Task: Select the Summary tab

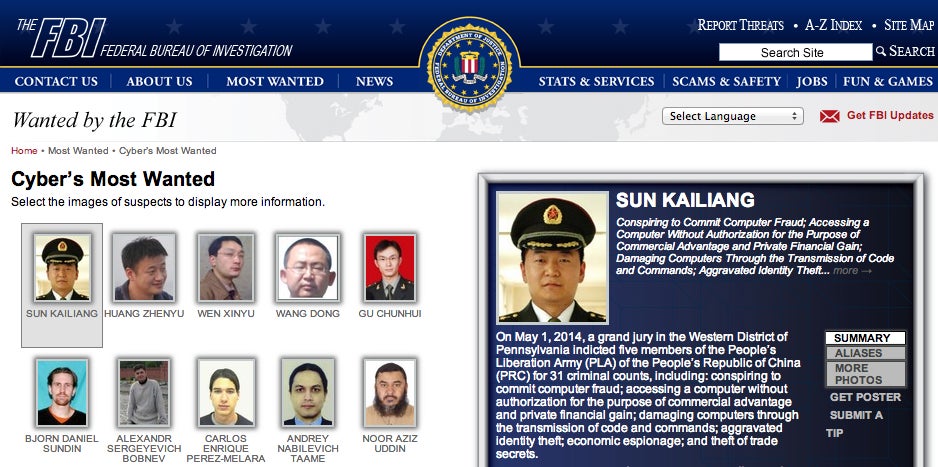Action: pos(865,338)
